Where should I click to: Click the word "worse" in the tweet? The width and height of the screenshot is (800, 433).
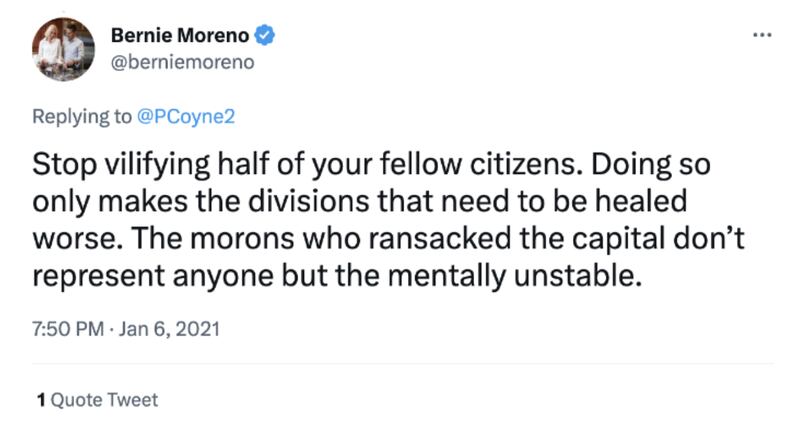click(x=71, y=239)
